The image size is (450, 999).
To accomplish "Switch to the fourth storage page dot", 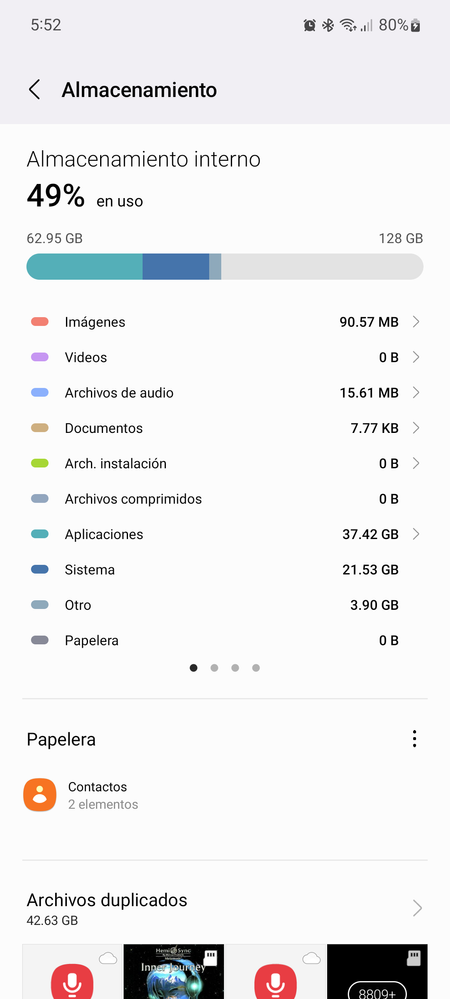I will pyautogui.click(x=256, y=668).
